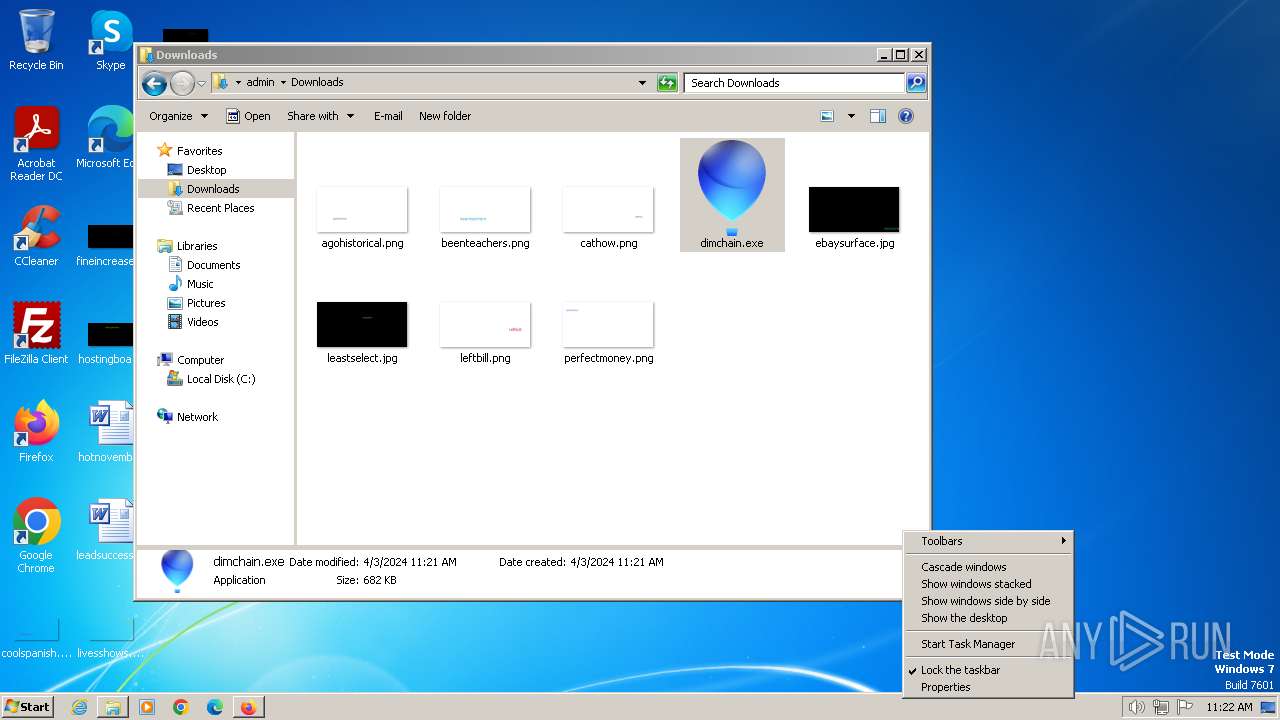Create a New folder from the toolbar
Viewport: 1280px width, 720px height.
[445, 116]
